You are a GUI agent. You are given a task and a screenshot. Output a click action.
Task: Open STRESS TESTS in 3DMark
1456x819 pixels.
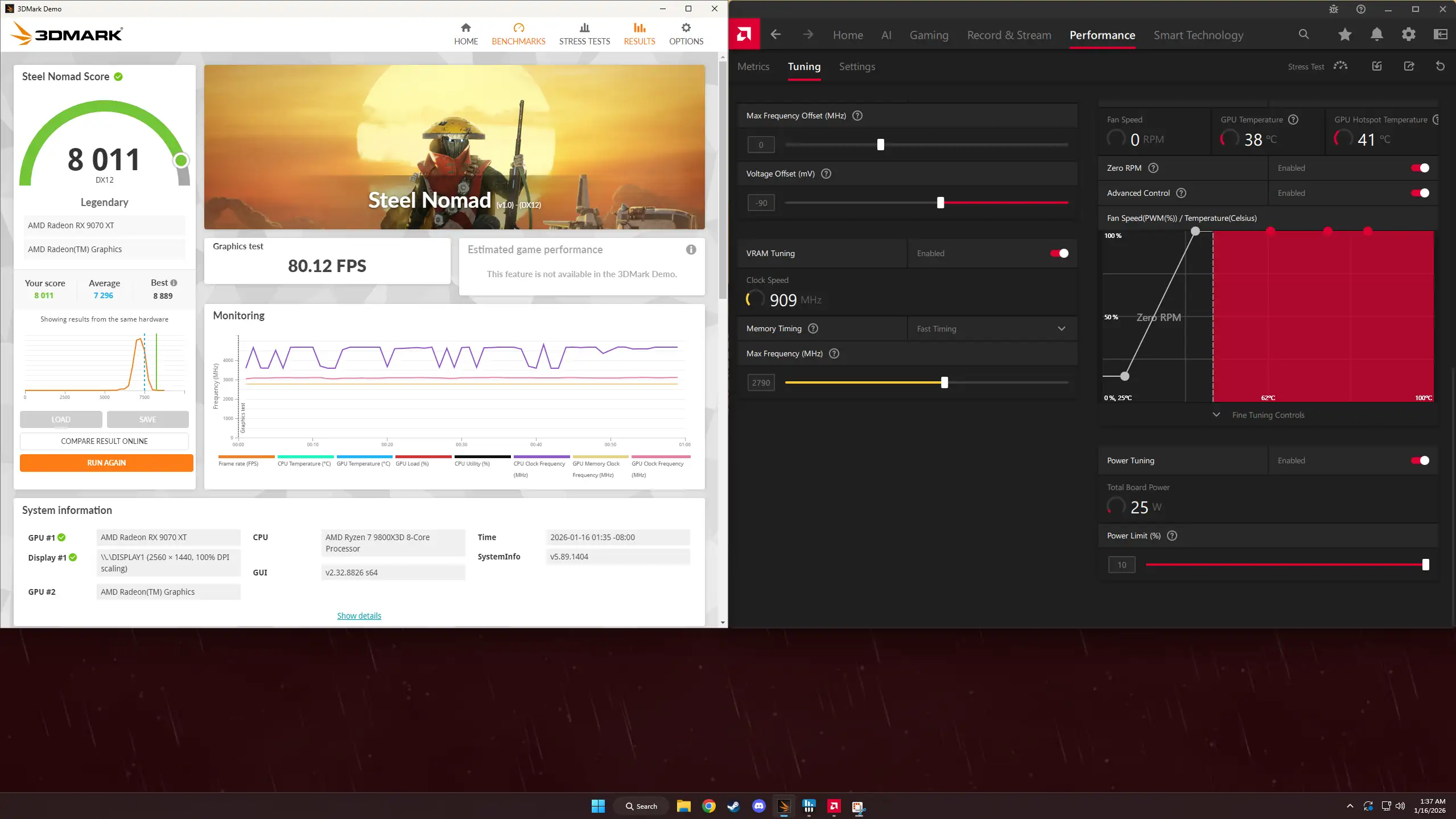click(x=584, y=35)
